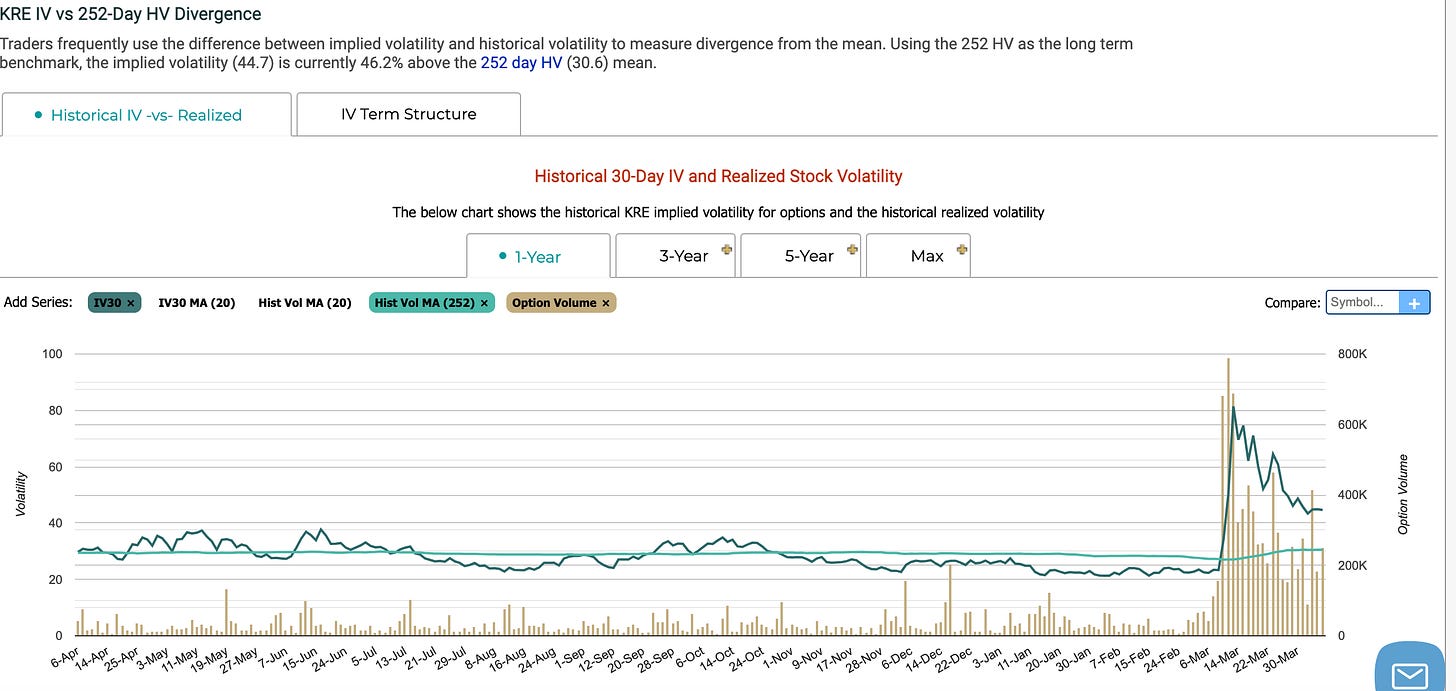Image resolution: width=1456 pixels, height=691 pixels.
Task: Click the Option Volume axis title
Action: (x=1403, y=494)
